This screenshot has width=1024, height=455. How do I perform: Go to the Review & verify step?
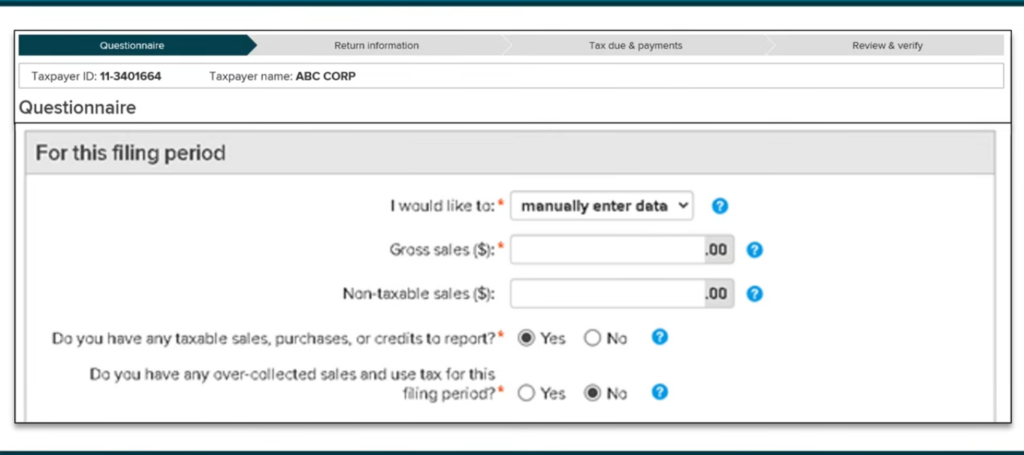coord(887,46)
